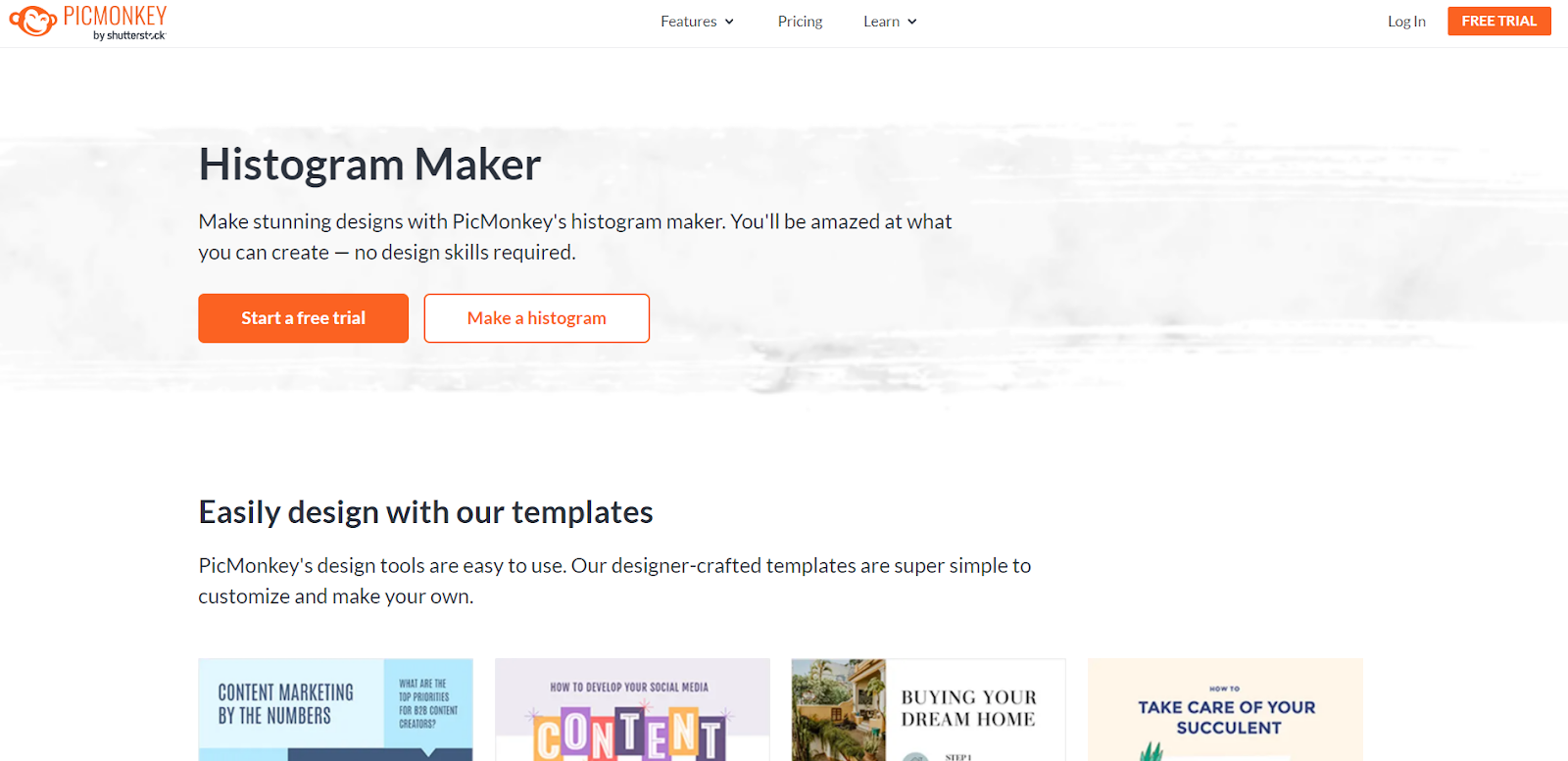The height and width of the screenshot is (761, 1568).
Task: Open the Features menu label
Action: pyautogui.click(x=688, y=22)
